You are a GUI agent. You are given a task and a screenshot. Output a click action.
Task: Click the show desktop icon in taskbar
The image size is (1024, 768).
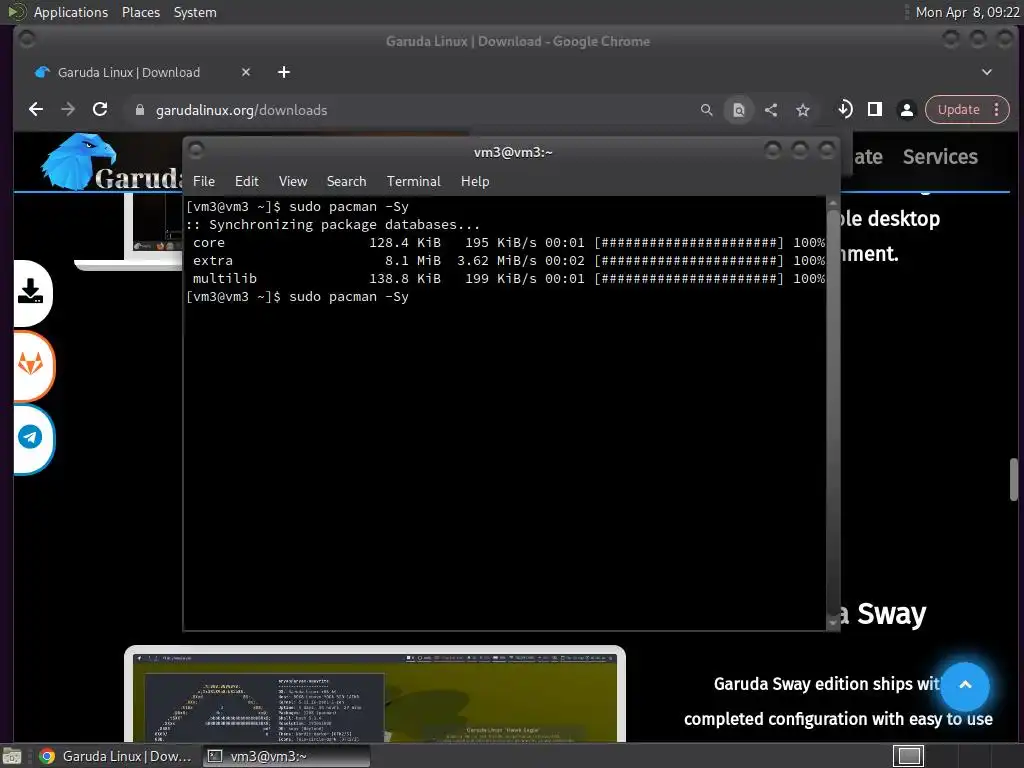coord(12,756)
